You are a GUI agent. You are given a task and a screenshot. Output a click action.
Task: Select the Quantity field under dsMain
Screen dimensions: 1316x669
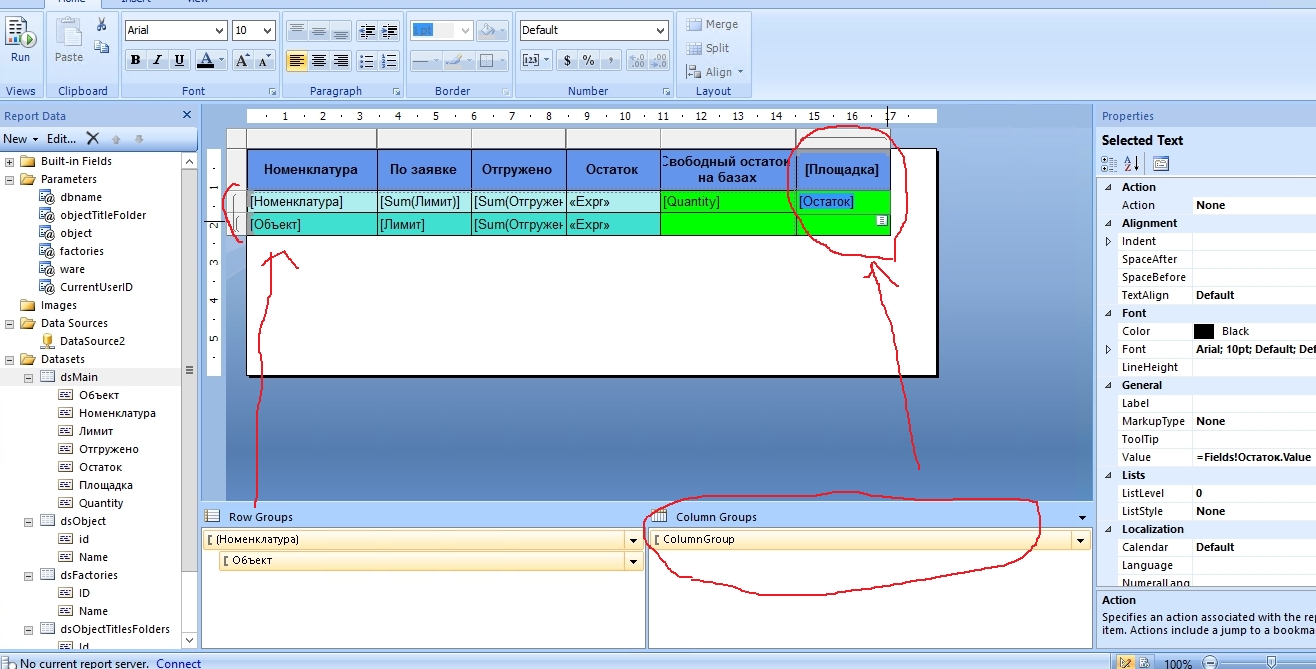(101, 503)
